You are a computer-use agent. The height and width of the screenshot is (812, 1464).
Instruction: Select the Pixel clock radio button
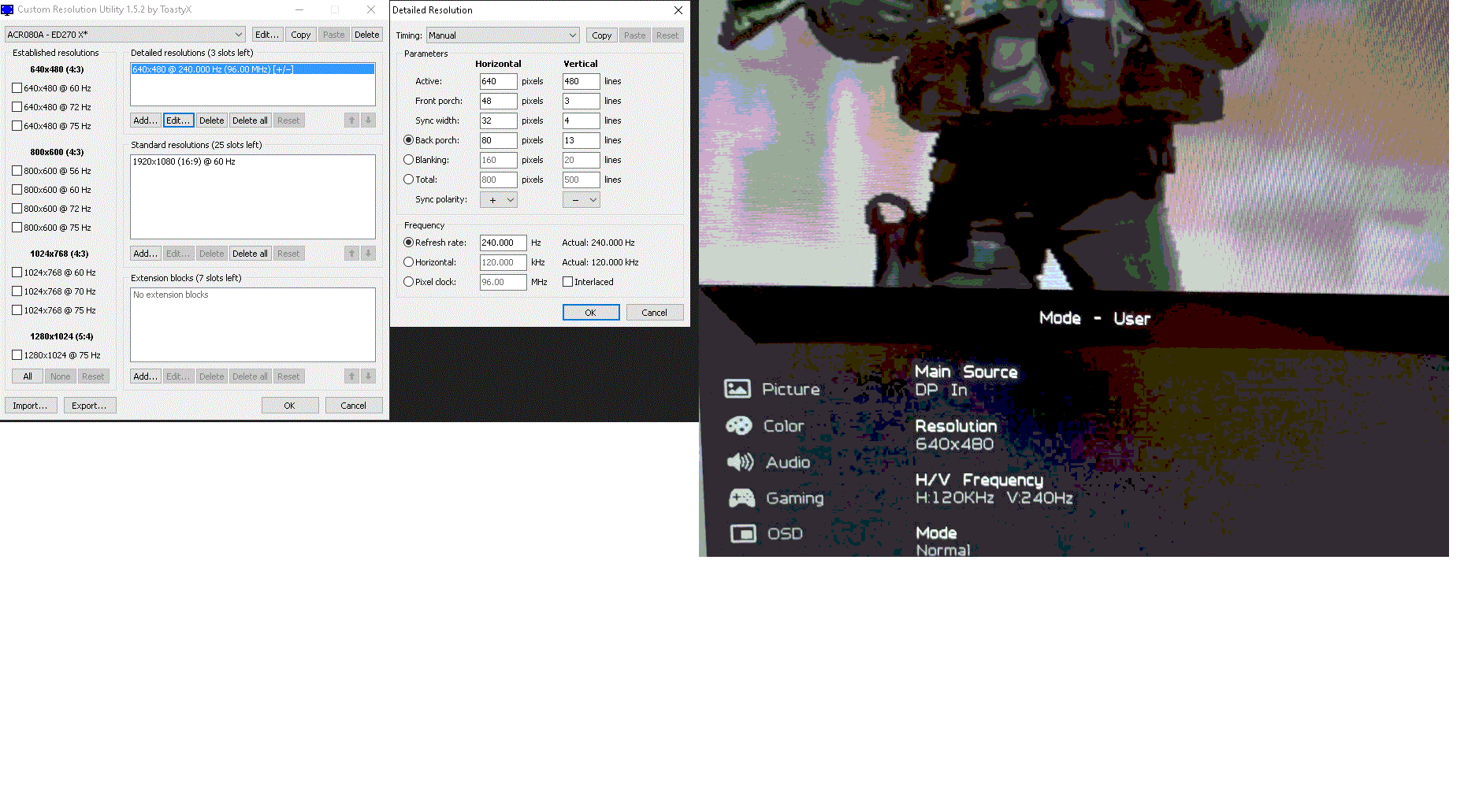pyautogui.click(x=408, y=282)
